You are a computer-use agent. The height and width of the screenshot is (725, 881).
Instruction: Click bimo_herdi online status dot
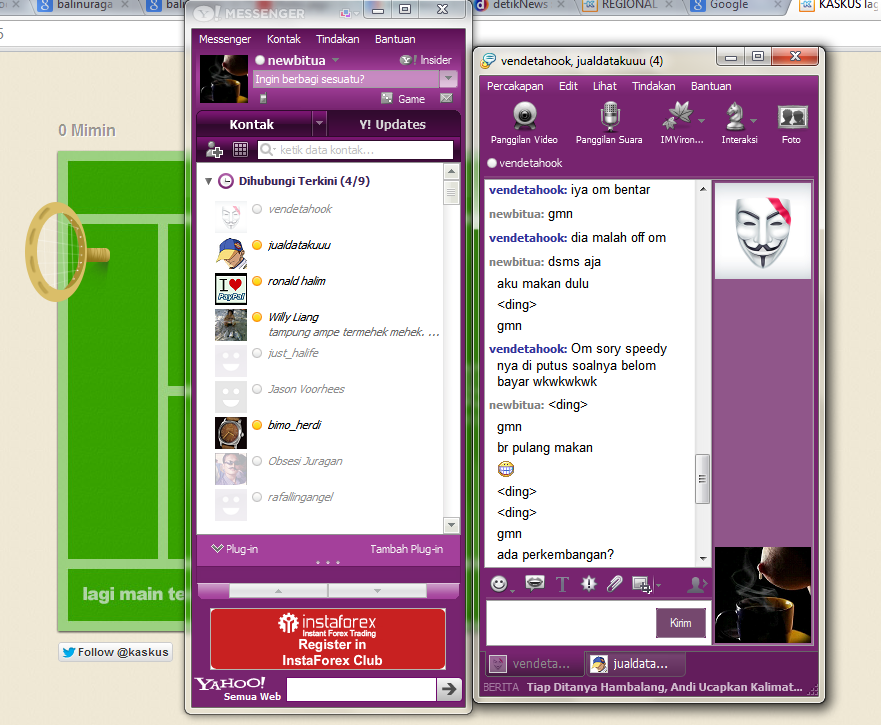click(x=257, y=425)
